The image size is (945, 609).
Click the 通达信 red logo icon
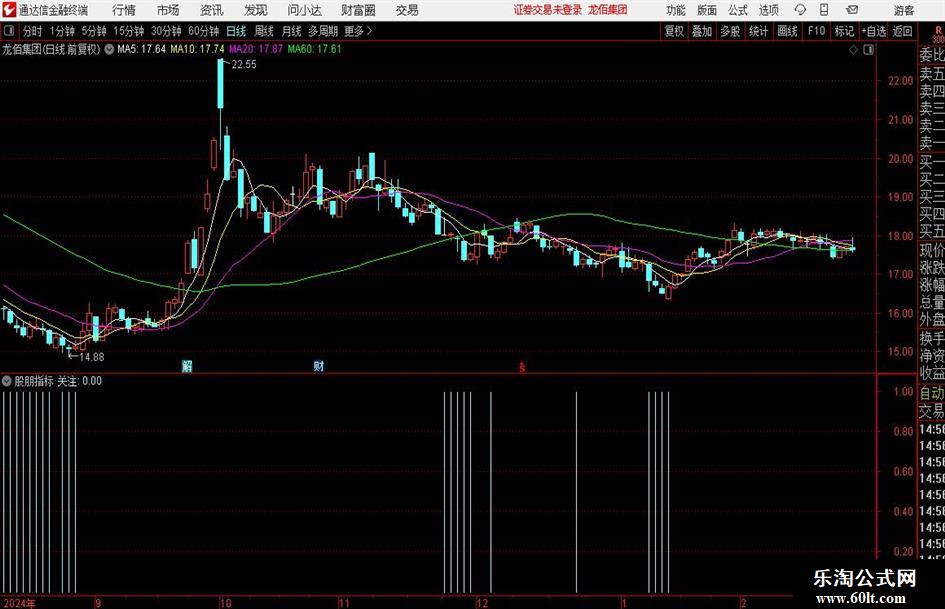click(9, 10)
